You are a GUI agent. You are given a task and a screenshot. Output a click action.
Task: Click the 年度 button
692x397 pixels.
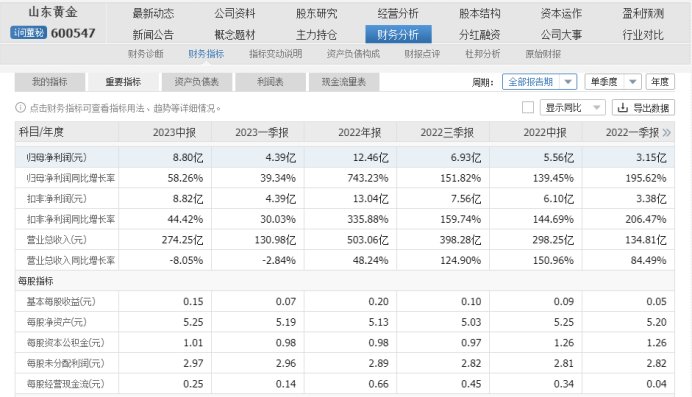tap(660, 82)
